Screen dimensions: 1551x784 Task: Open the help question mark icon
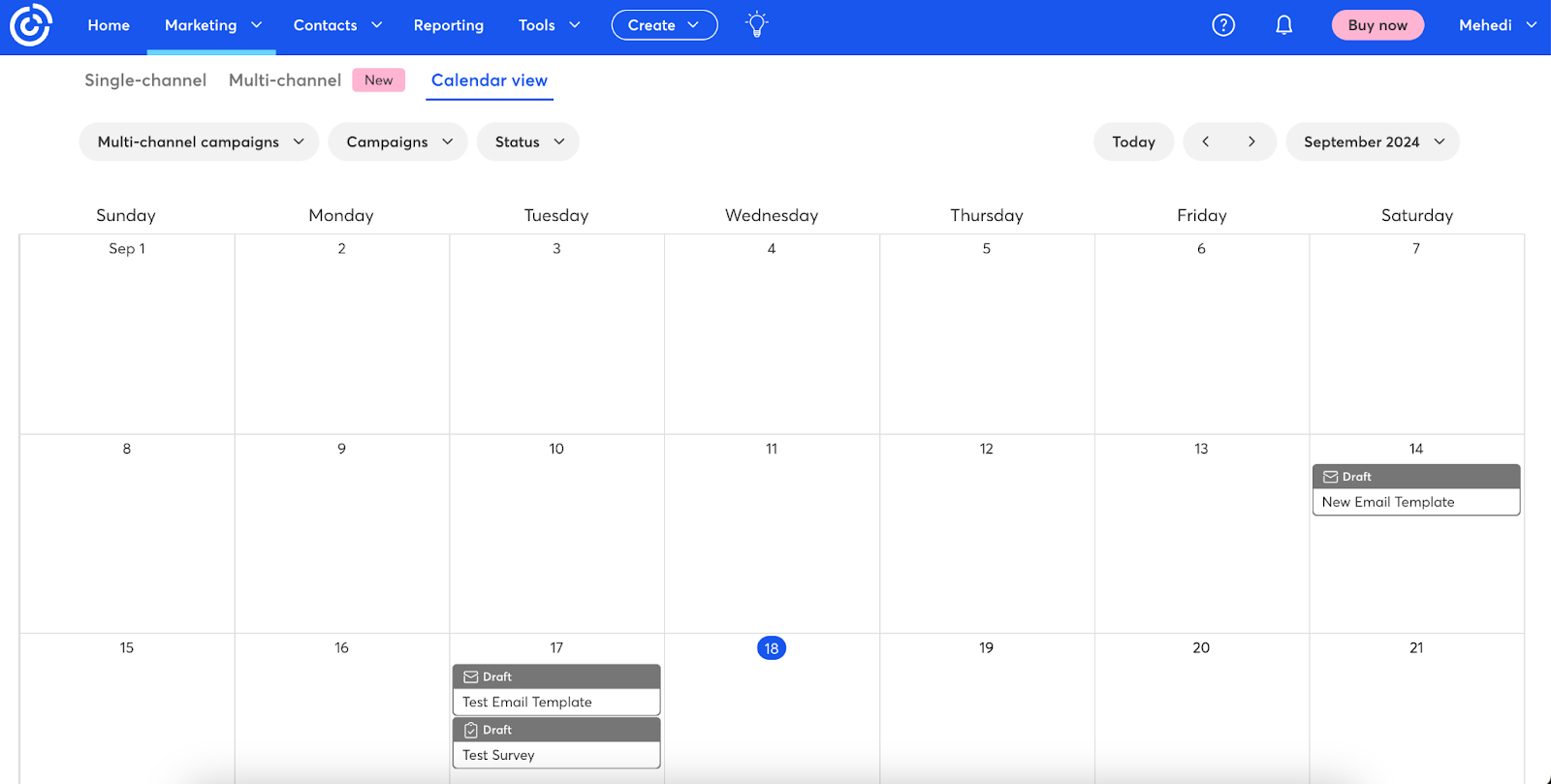pos(1223,25)
